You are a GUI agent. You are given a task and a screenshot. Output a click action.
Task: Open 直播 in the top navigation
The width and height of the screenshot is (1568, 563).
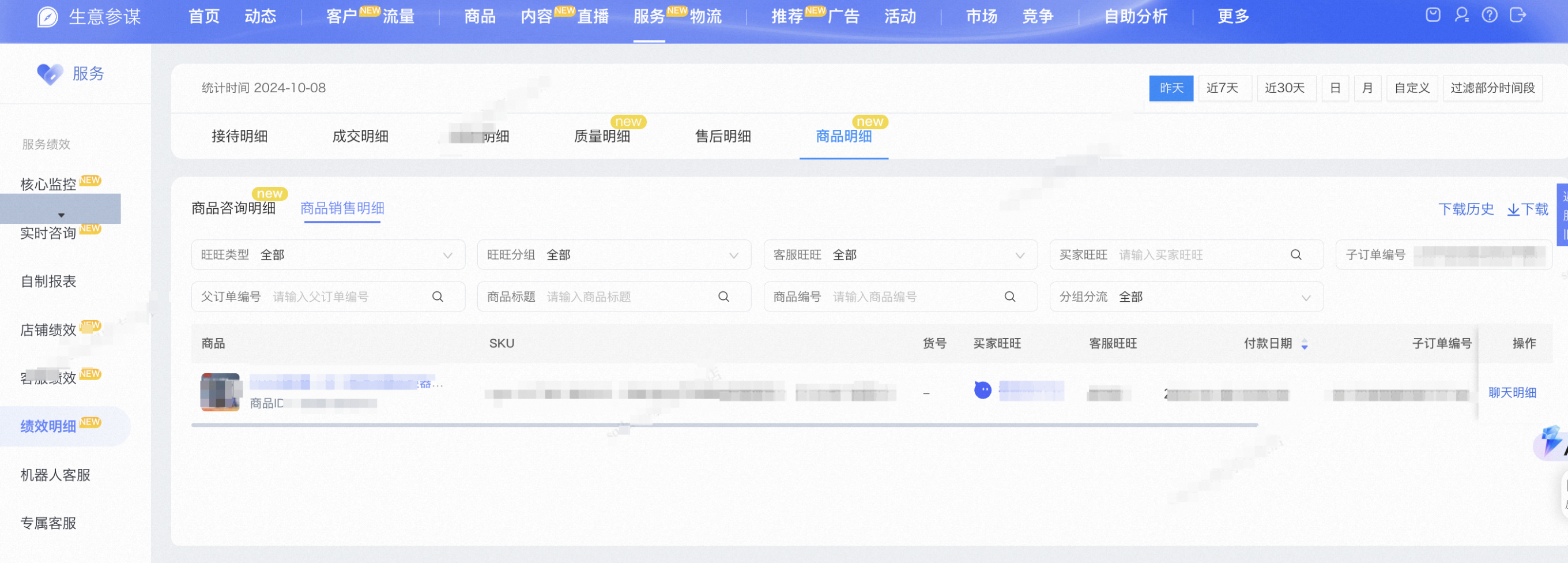click(594, 17)
